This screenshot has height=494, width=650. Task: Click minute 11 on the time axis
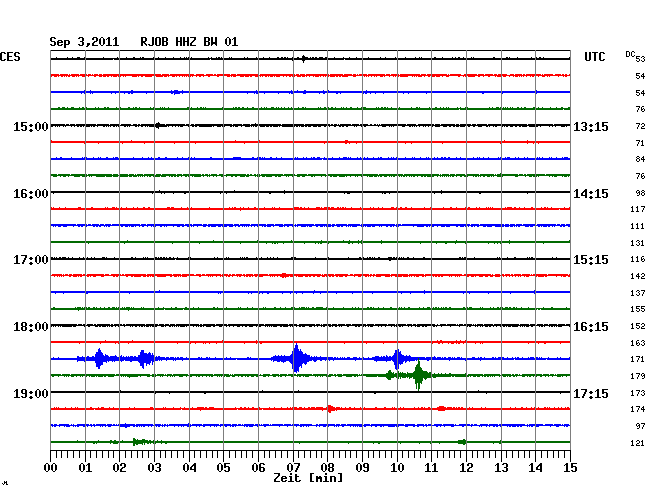[x=431, y=468]
